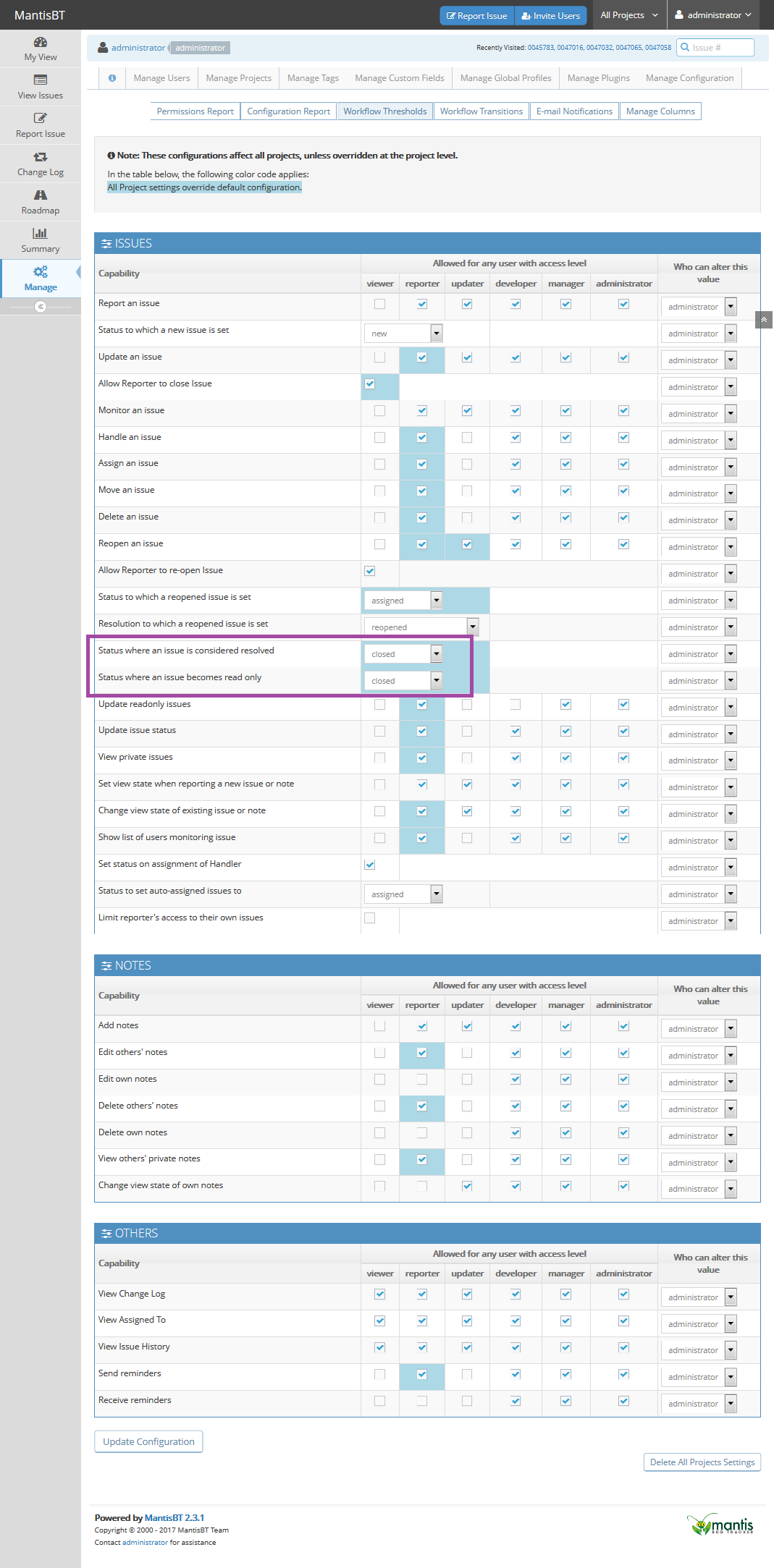Click the View Issues list icon

click(x=41, y=80)
